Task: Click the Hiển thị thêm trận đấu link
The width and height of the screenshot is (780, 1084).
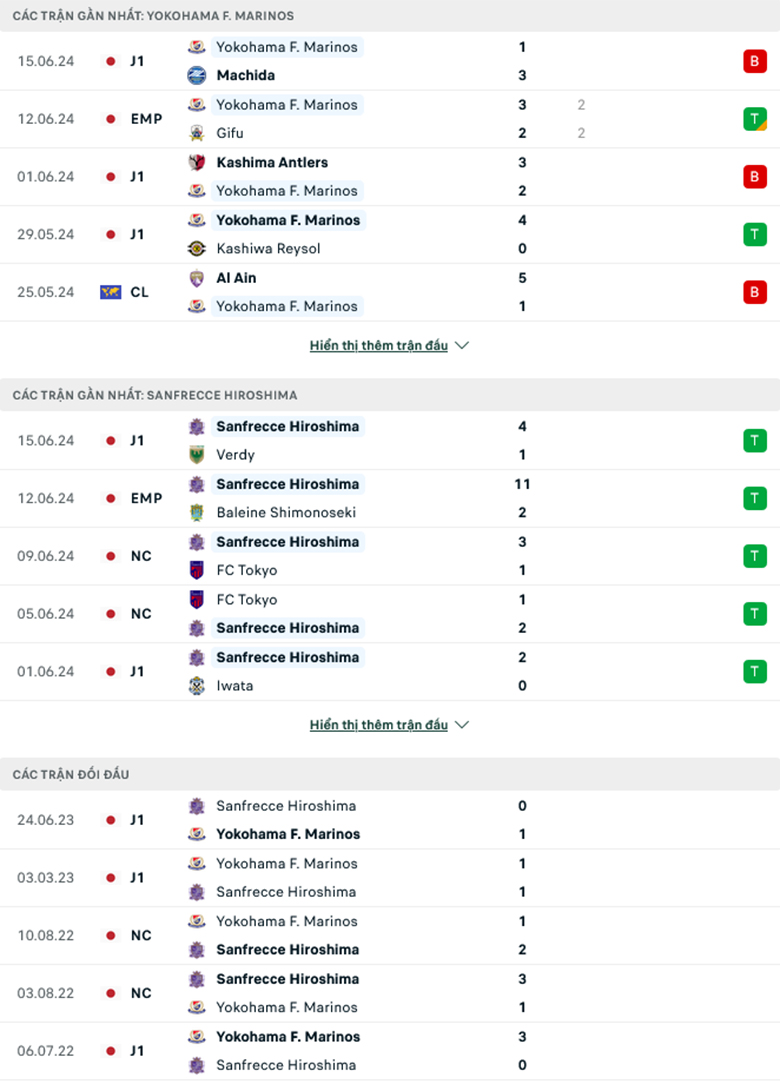Action: coord(378,345)
